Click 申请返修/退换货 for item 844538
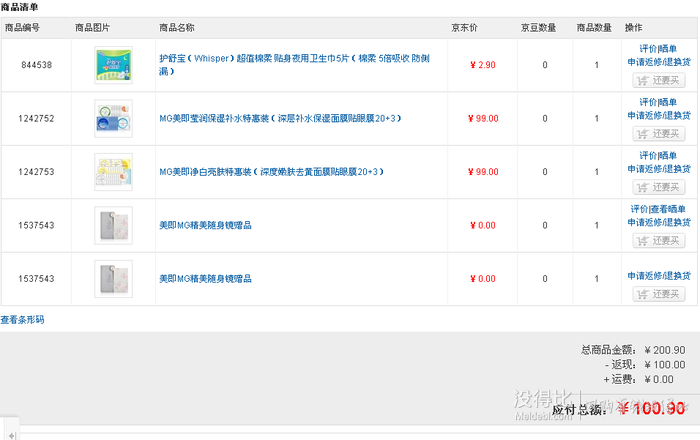Screen dimensions: 700x440 (x=659, y=62)
